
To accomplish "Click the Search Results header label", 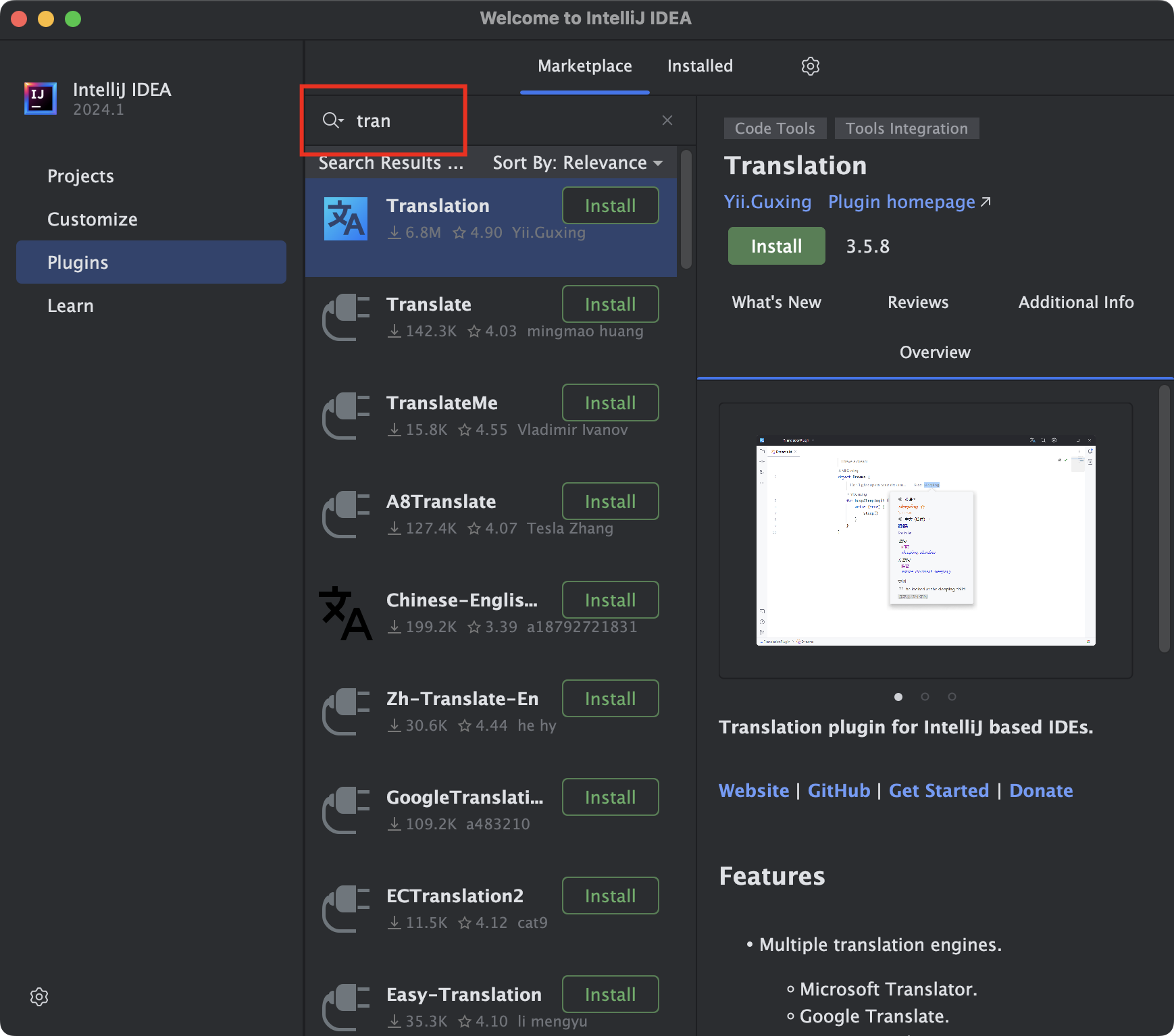I will click(x=391, y=163).
